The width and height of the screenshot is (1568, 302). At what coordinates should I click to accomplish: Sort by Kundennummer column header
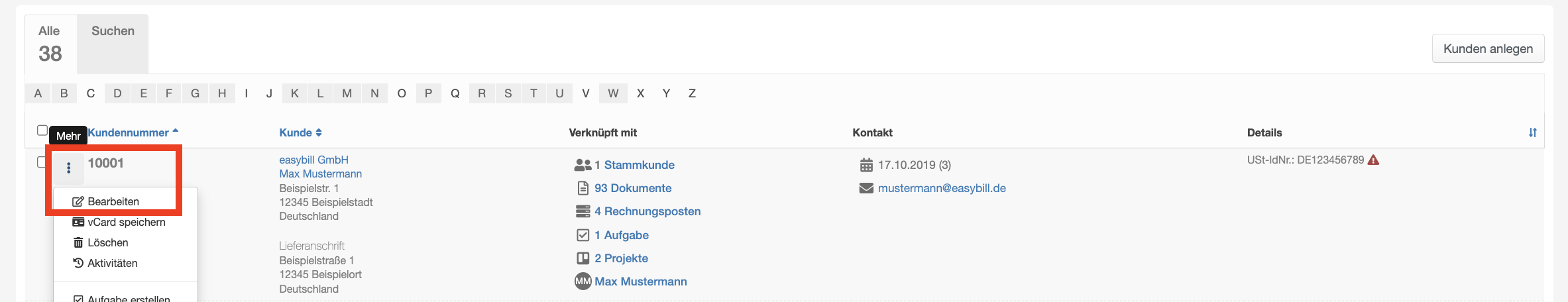pos(129,132)
